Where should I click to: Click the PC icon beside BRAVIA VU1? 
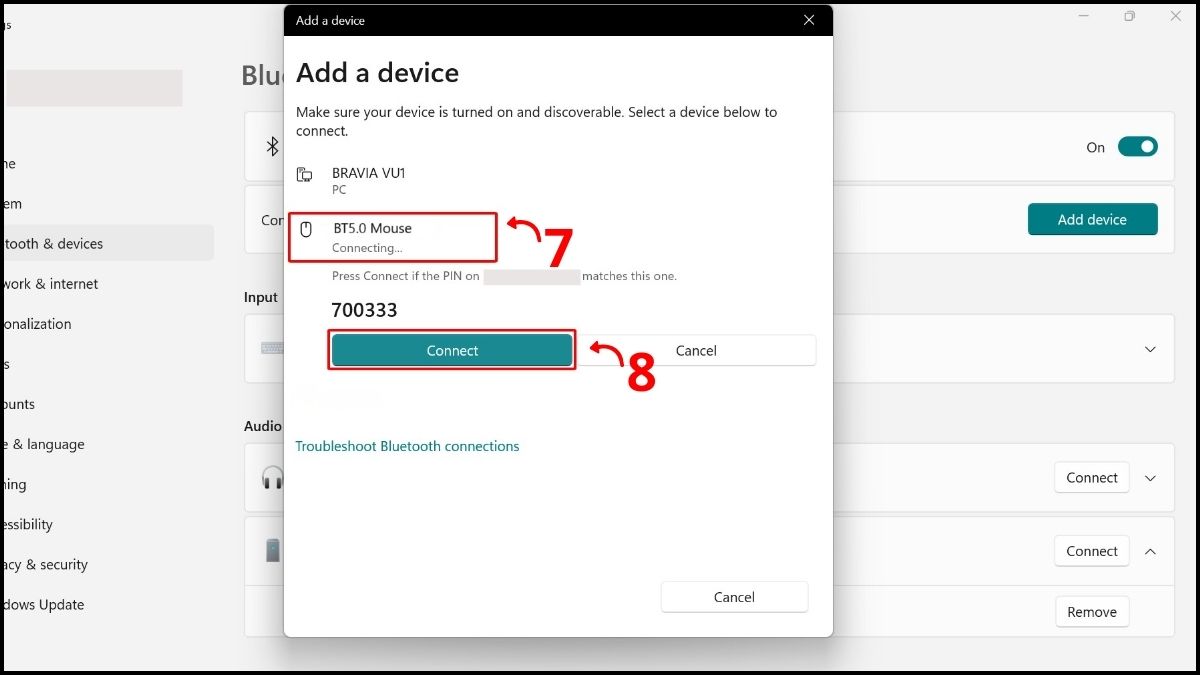(305, 175)
